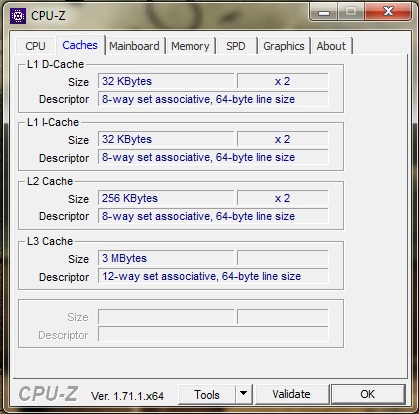The width and height of the screenshot is (419, 414).
Task: Go to the SPD tab
Action: point(236,46)
